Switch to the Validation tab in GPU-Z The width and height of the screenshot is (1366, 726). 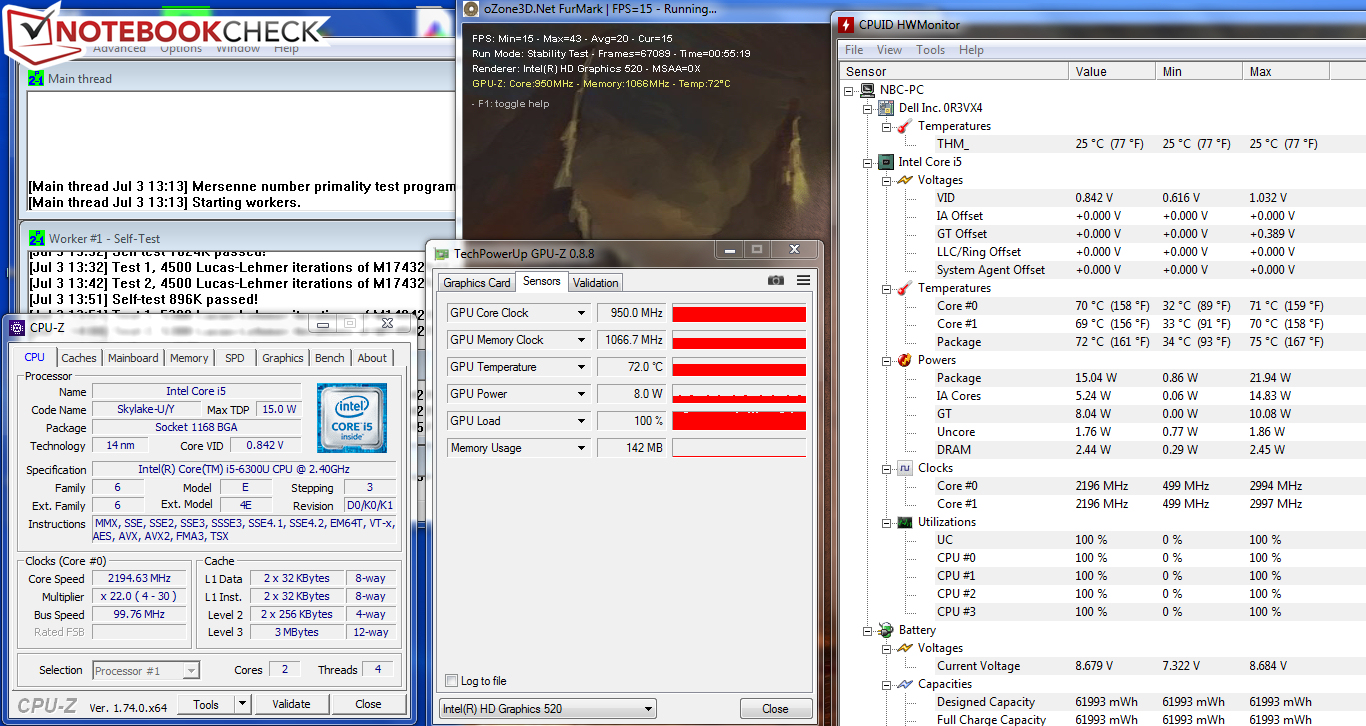click(596, 283)
